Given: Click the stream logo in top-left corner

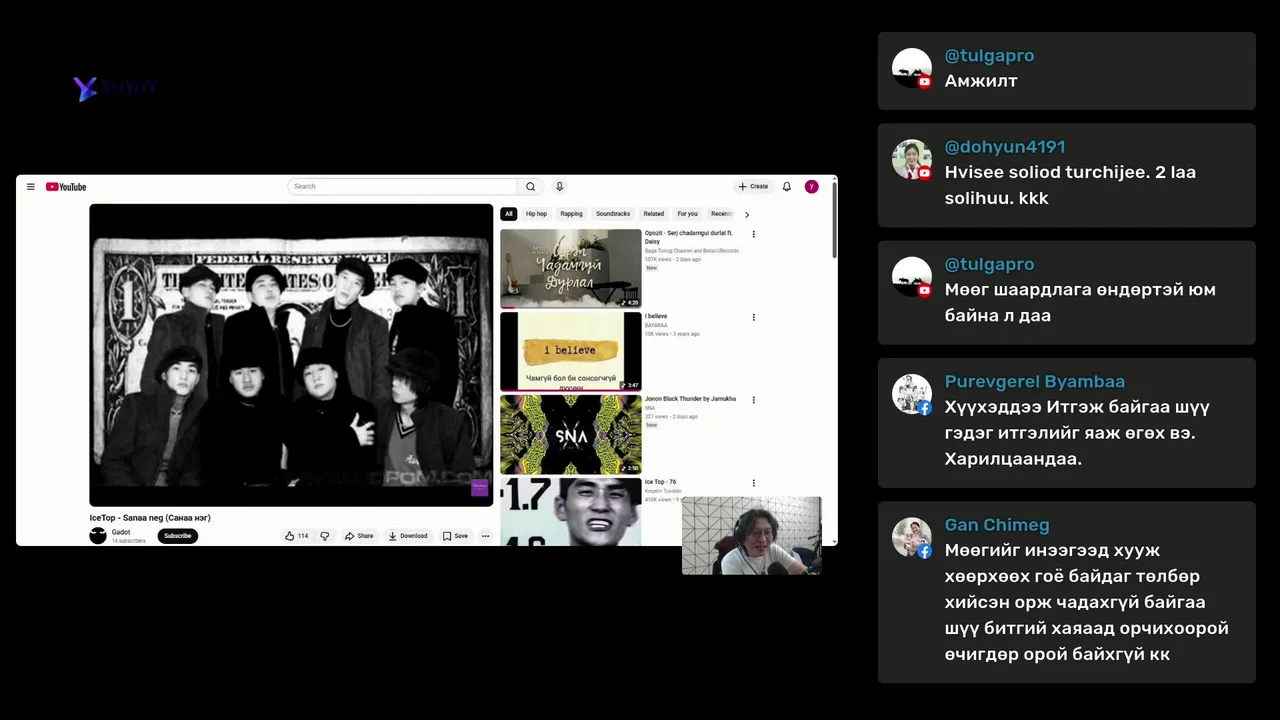Looking at the screenshot, I should pyautogui.click(x=115, y=88).
